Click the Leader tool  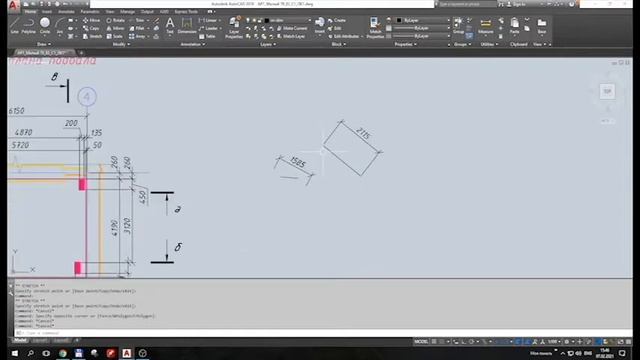(209, 28)
